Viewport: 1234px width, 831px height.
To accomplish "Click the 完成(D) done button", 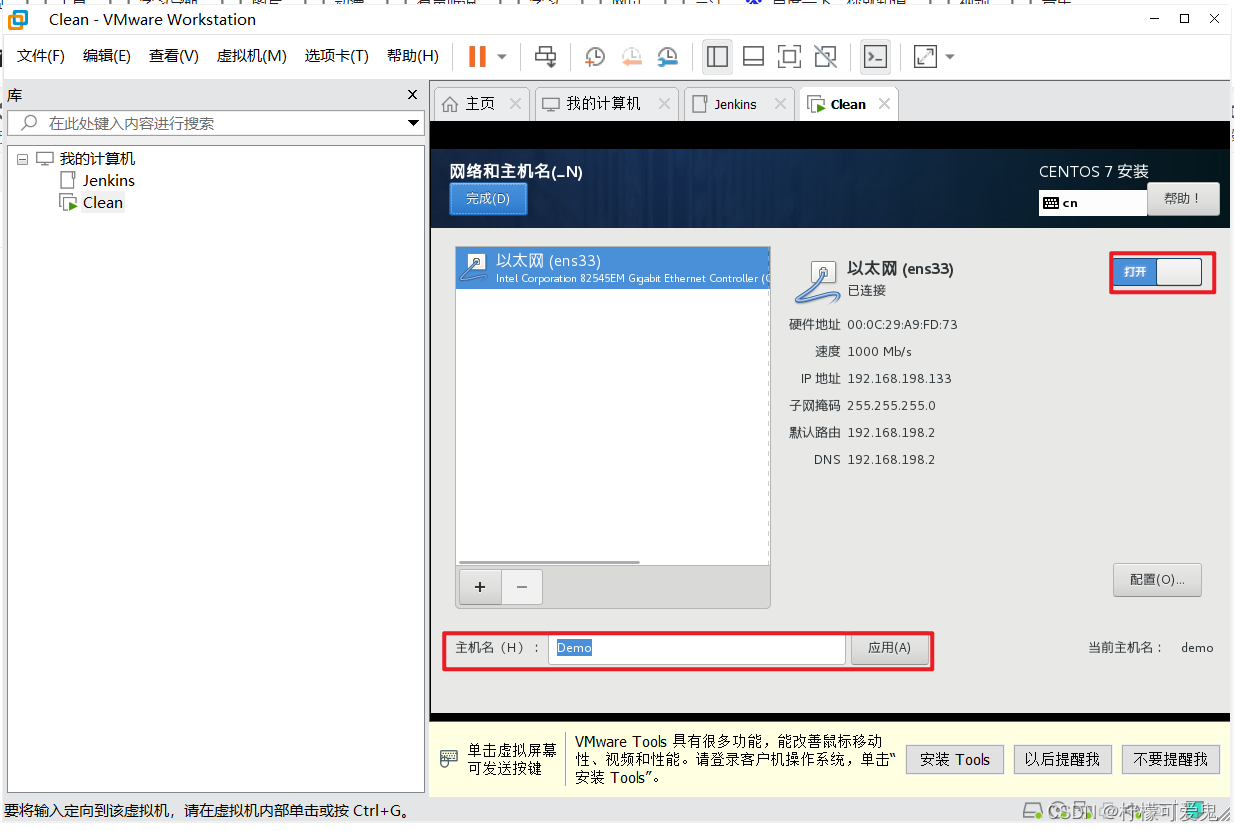I will coord(488,199).
